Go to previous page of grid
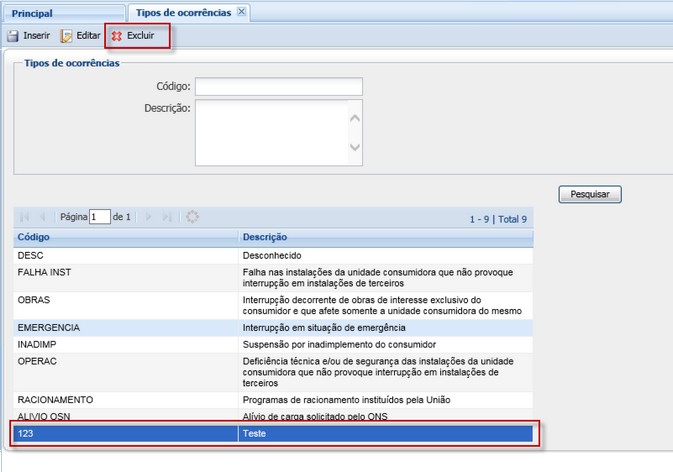This screenshot has height=472, width=673. click(x=43, y=217)
